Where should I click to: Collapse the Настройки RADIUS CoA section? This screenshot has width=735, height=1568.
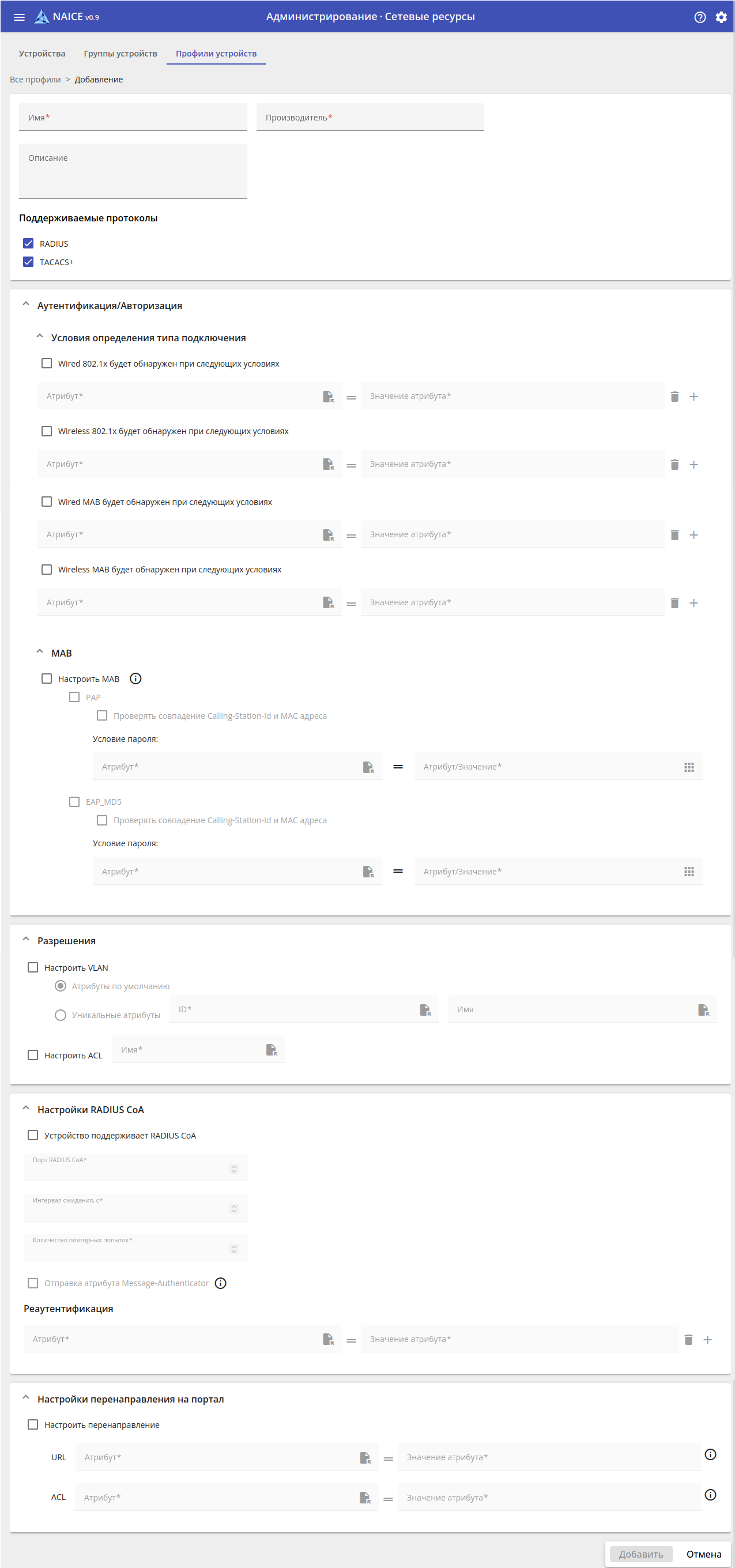(x=25, y=1109)
